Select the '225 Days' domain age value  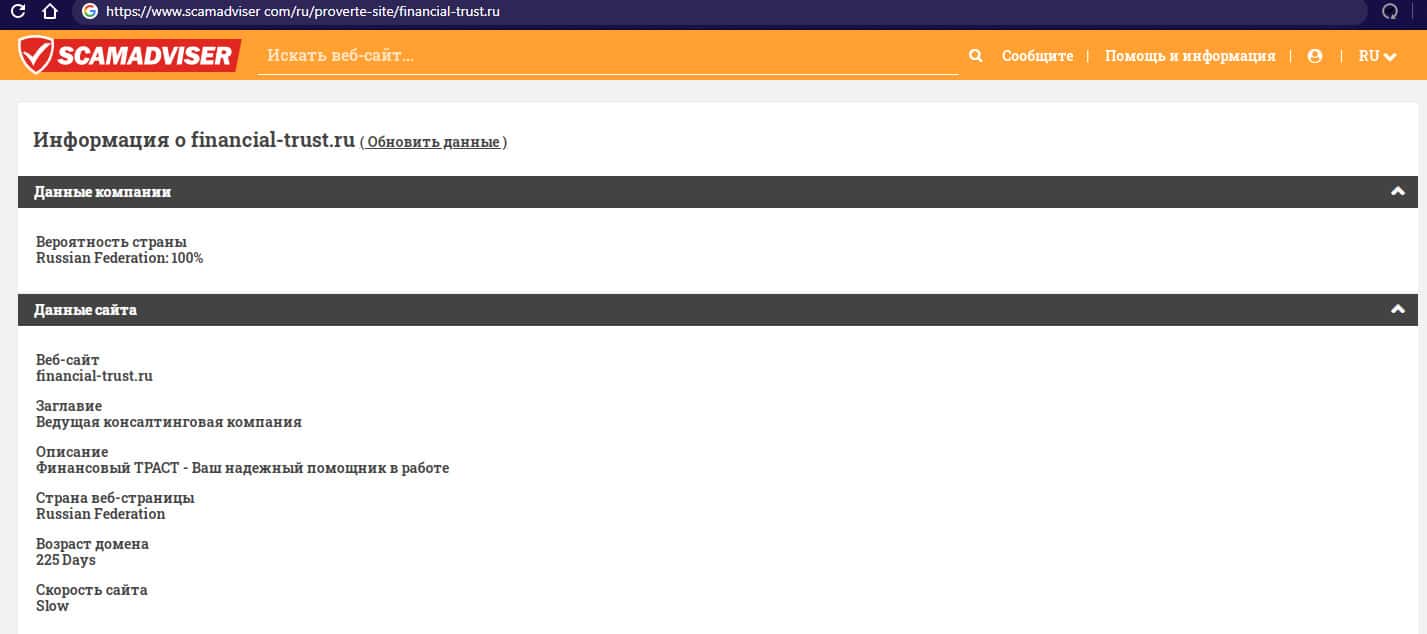(66, 560)
